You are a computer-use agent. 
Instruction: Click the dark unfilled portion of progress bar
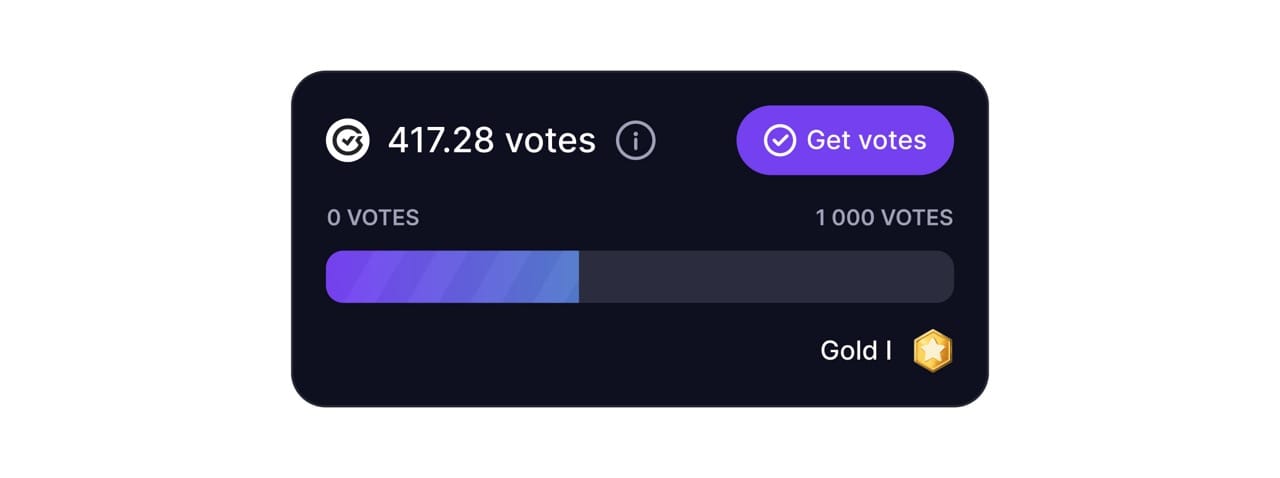coord(767,277)
